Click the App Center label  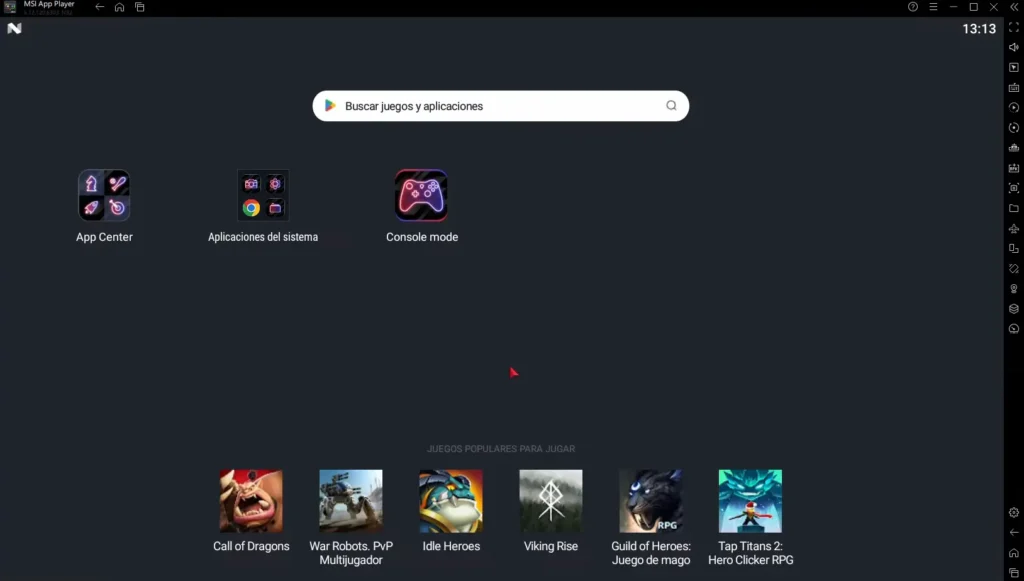104,237
